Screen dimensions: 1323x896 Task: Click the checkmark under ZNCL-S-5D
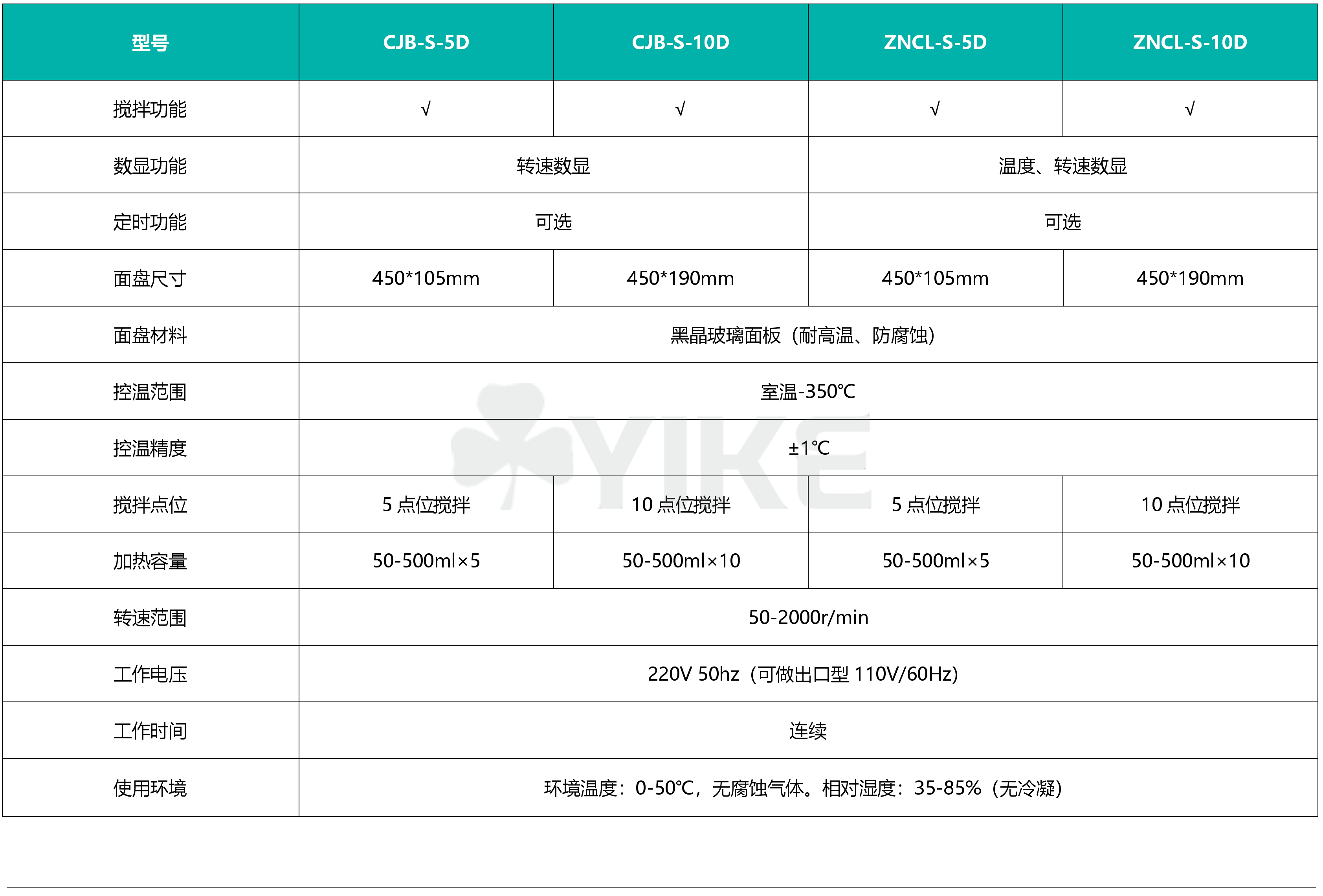935,108
